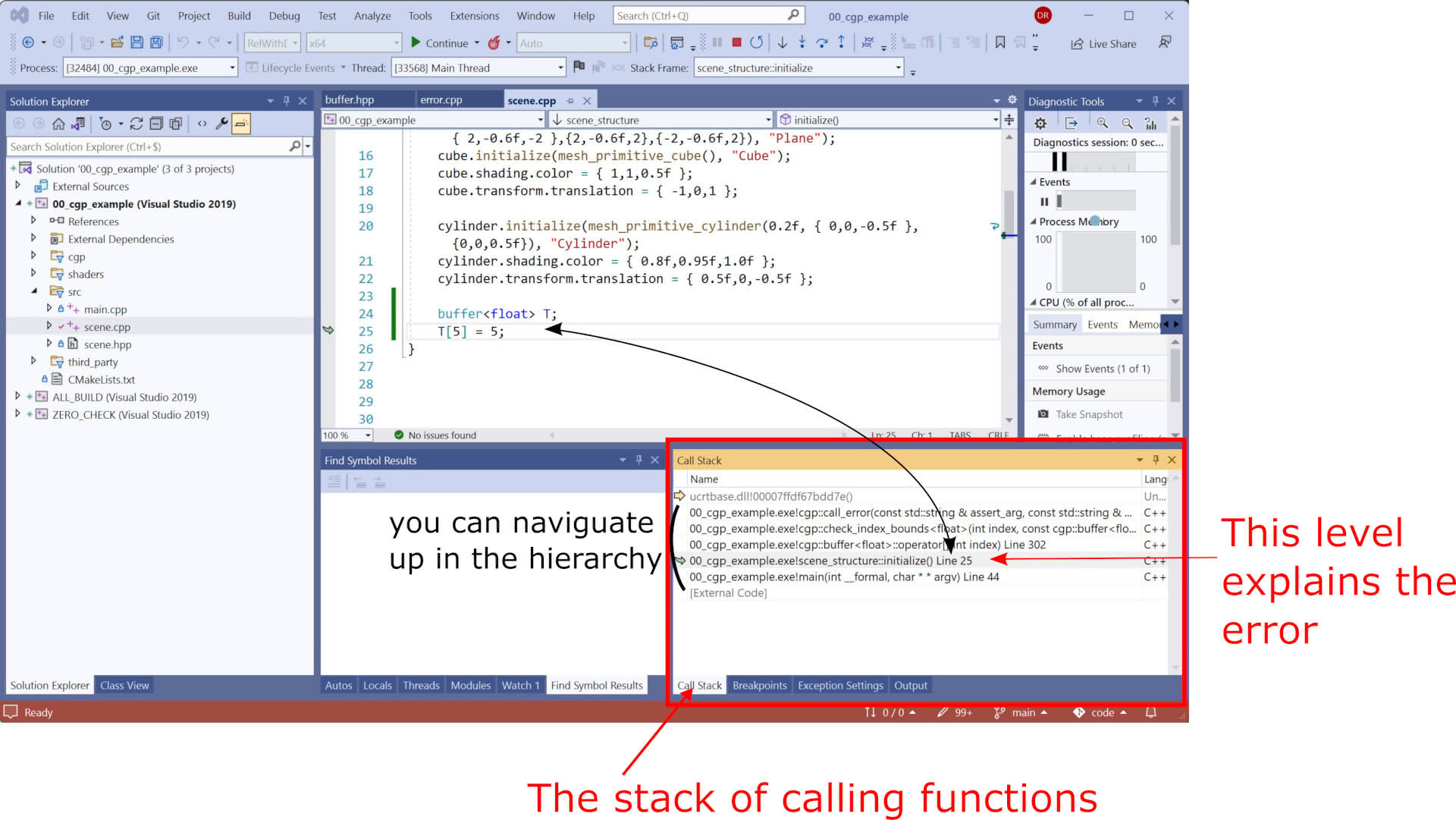Image resolution: width=1456 pixels, height=820 pixels.
Task: Click the notifications bell in status bar
Action: 1151,712
